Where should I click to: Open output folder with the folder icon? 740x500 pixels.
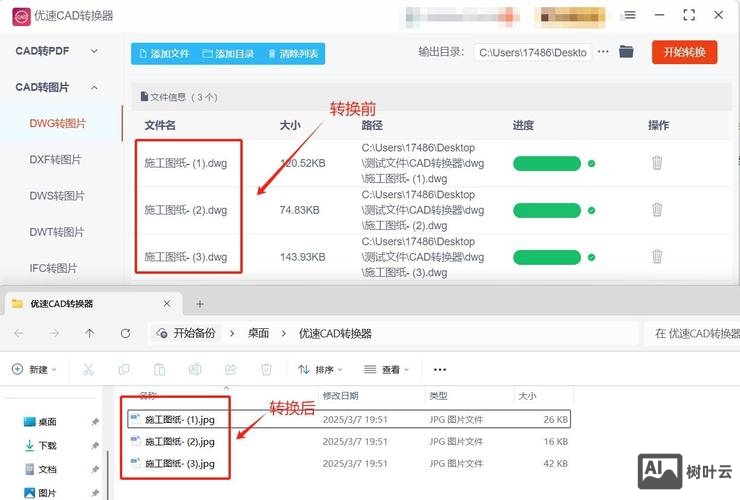pyautogui.click(x=626, y=51)
